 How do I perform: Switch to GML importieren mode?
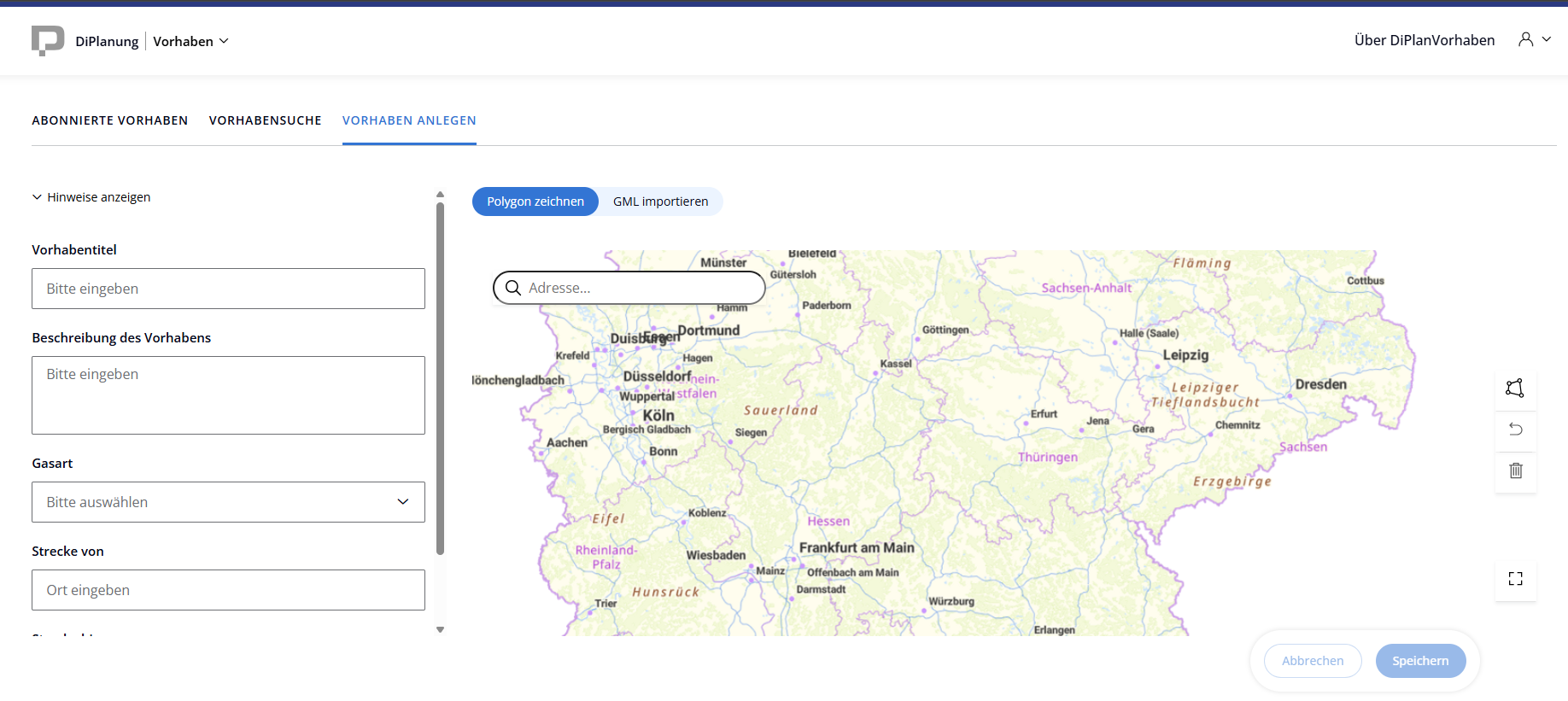[x=660, y=202]
